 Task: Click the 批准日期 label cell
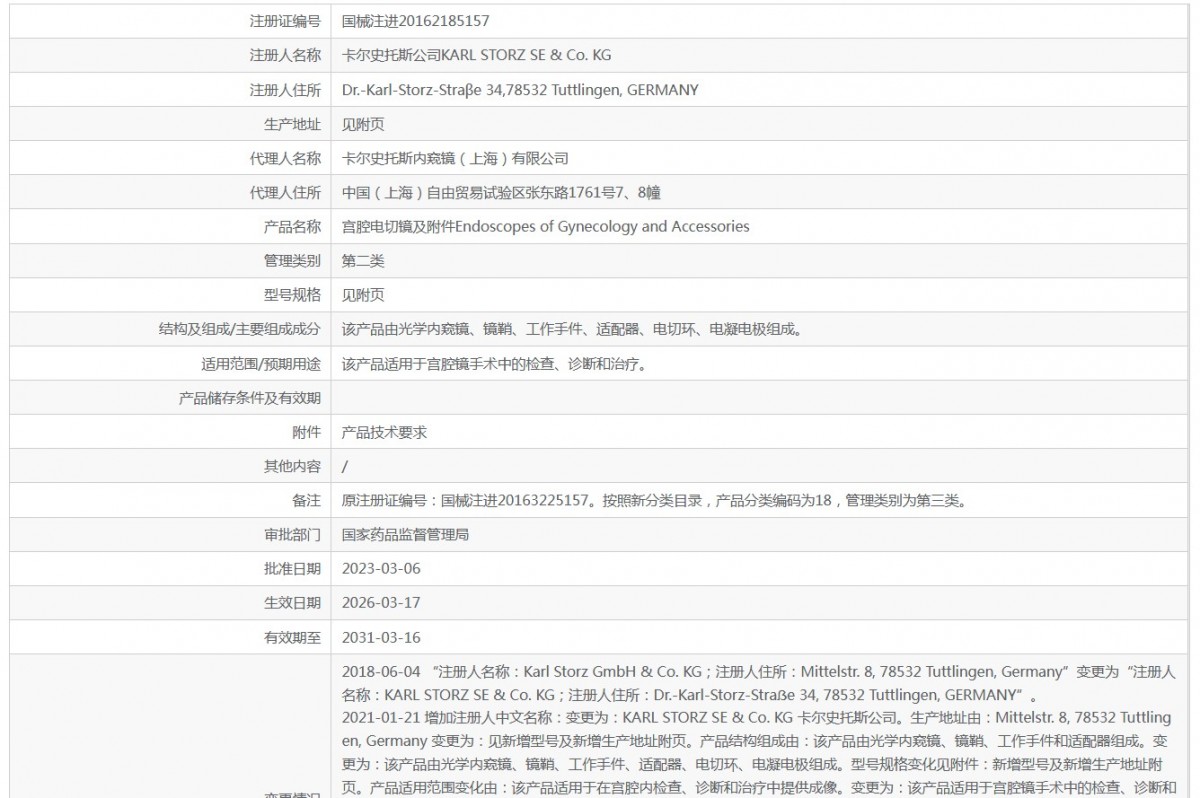click(171, 569)
